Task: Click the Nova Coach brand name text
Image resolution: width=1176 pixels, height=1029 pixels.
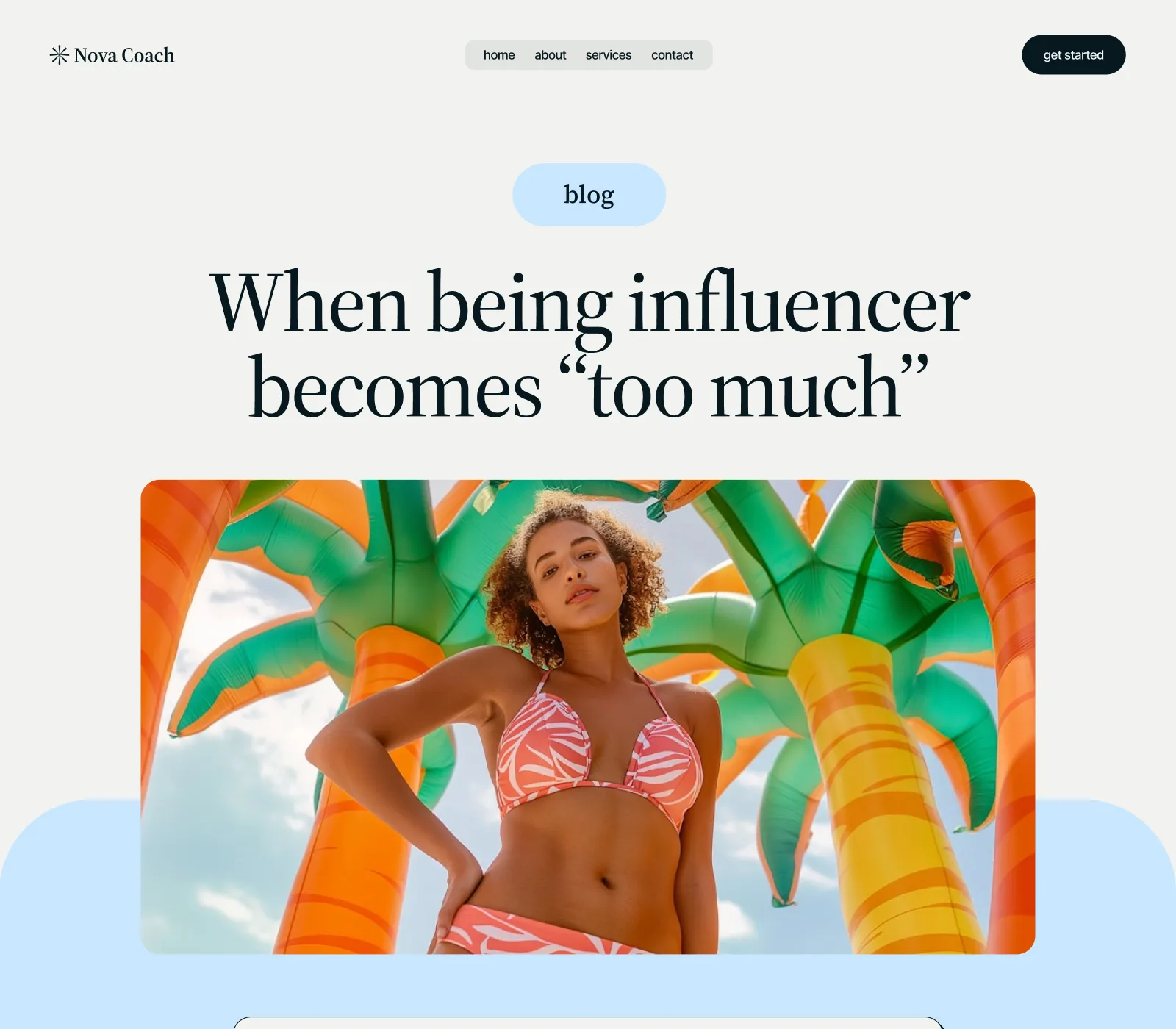Action: point(124,55)
